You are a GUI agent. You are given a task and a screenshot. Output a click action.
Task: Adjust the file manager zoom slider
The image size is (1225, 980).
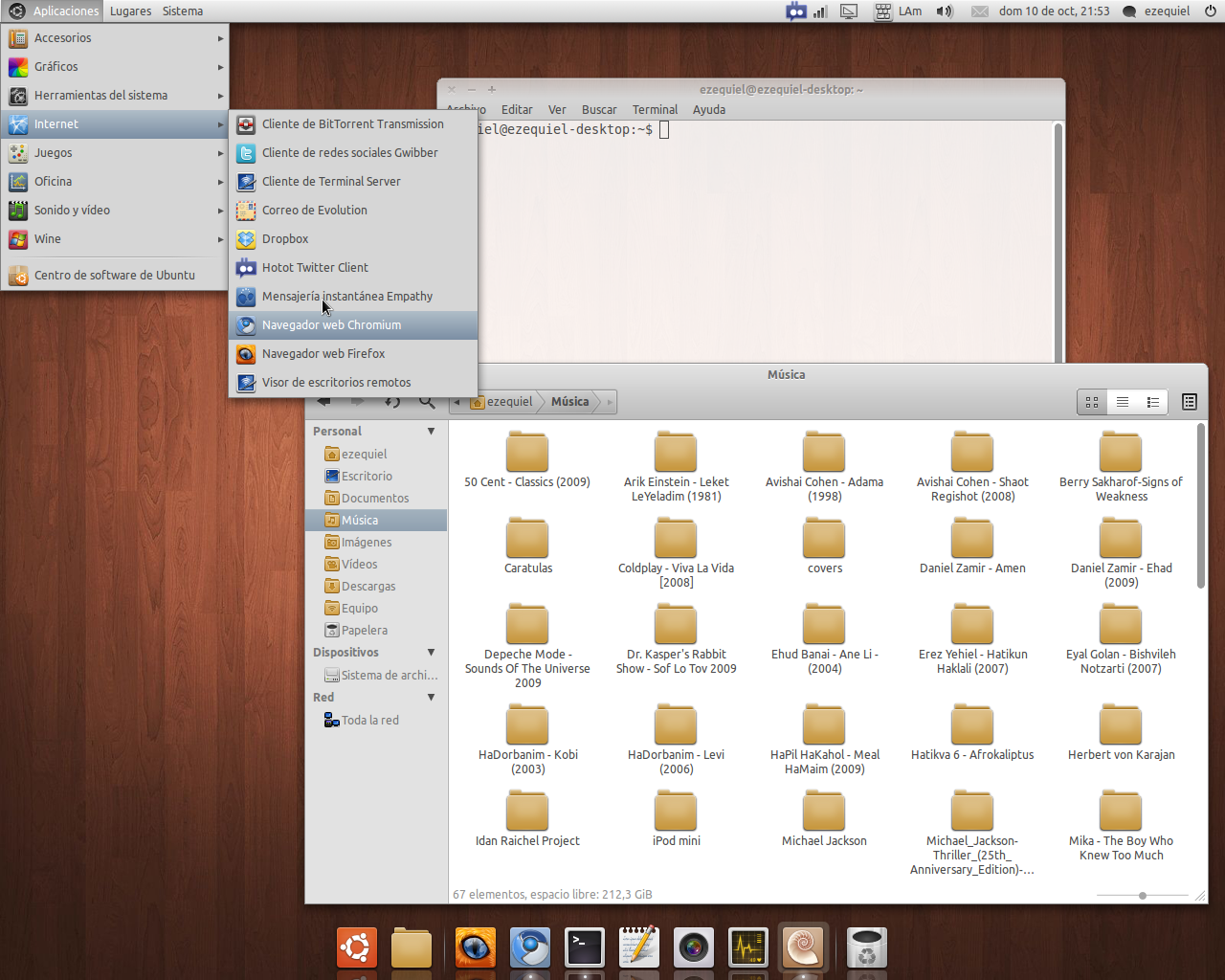[1143, 896]
